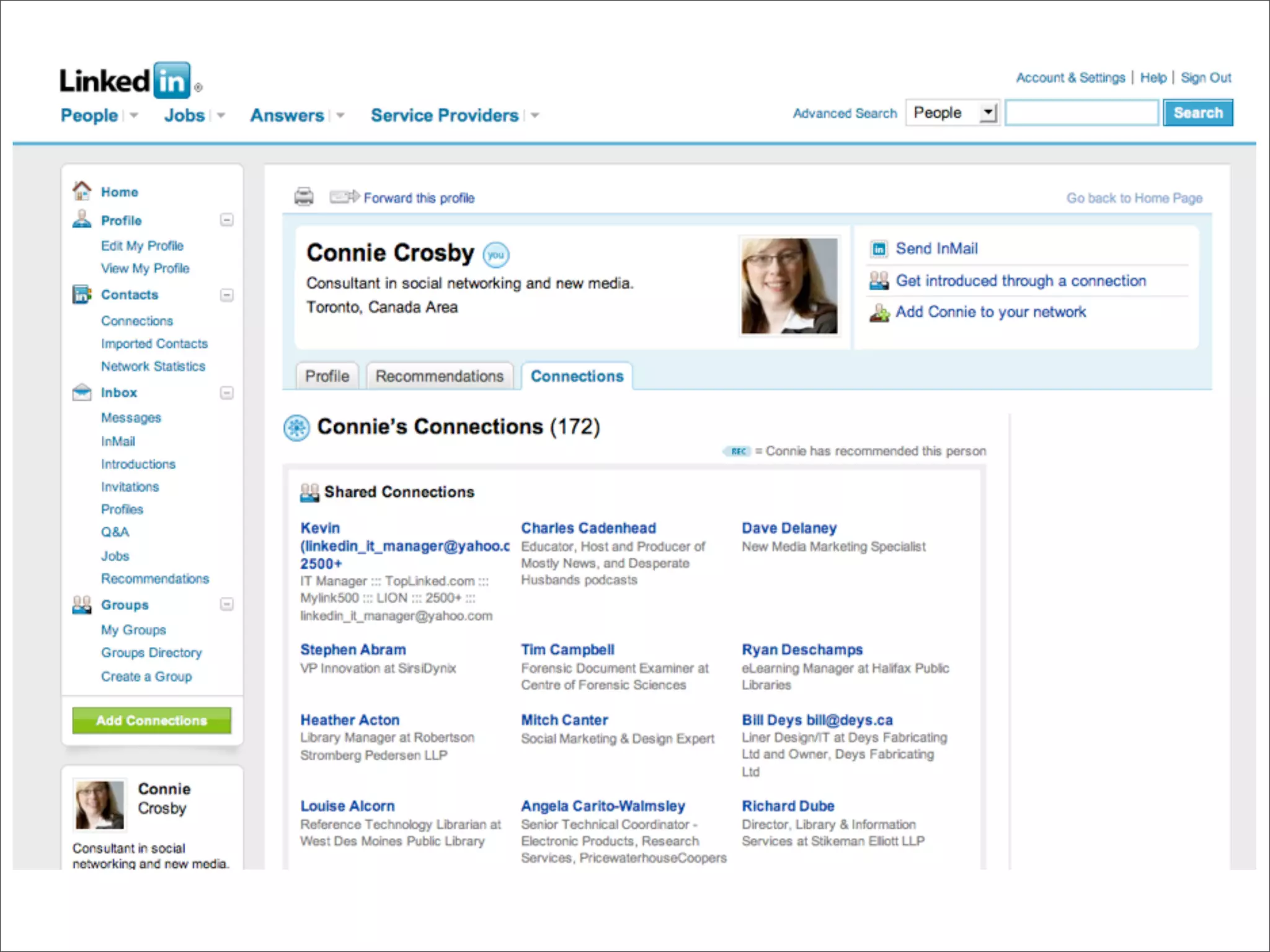This screenshot has height=952, width=1270.
Task: Open Introductions under Inbox
Action: pos(138,464)
